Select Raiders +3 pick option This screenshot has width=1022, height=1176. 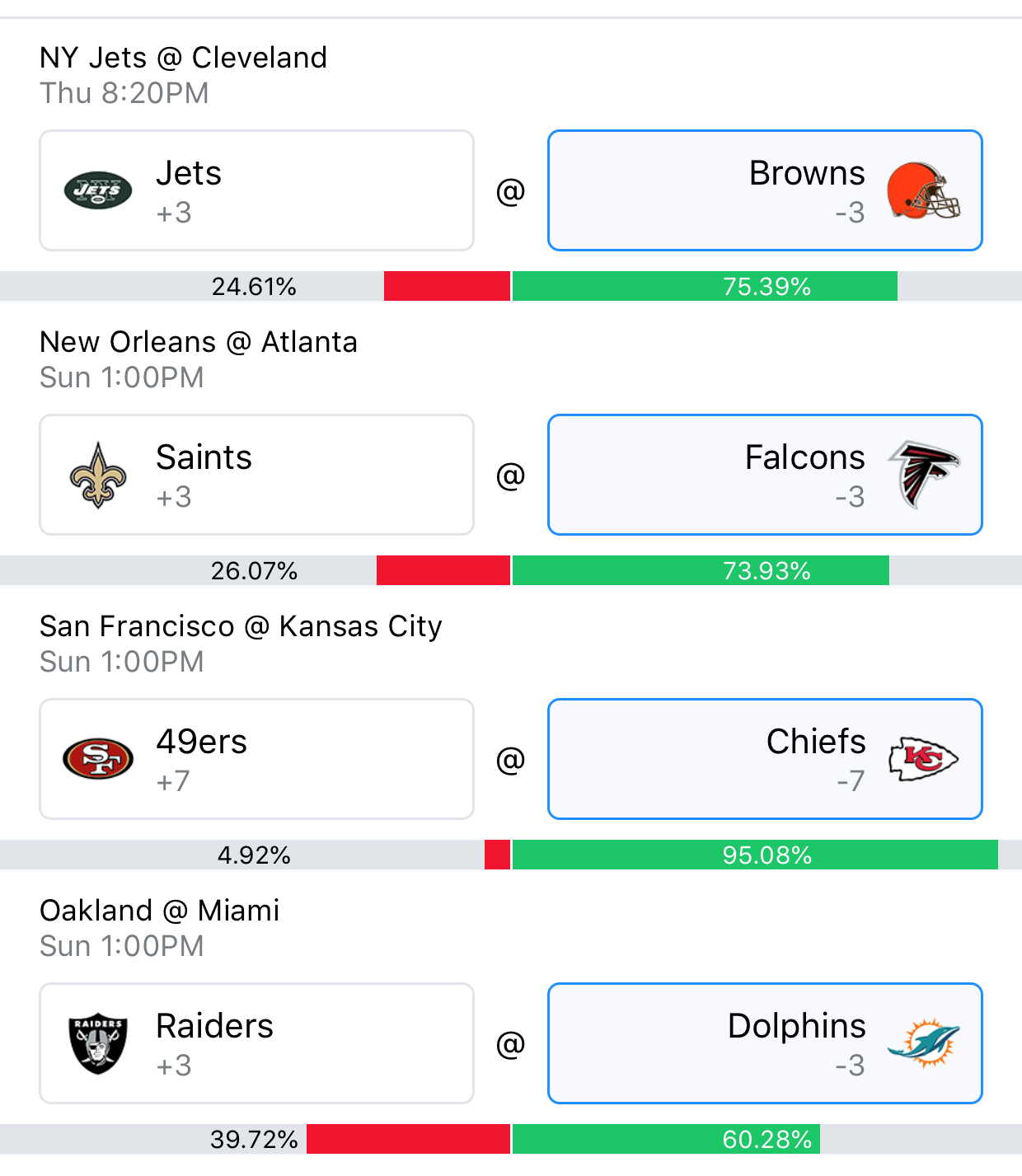(x=256, y=1043)
